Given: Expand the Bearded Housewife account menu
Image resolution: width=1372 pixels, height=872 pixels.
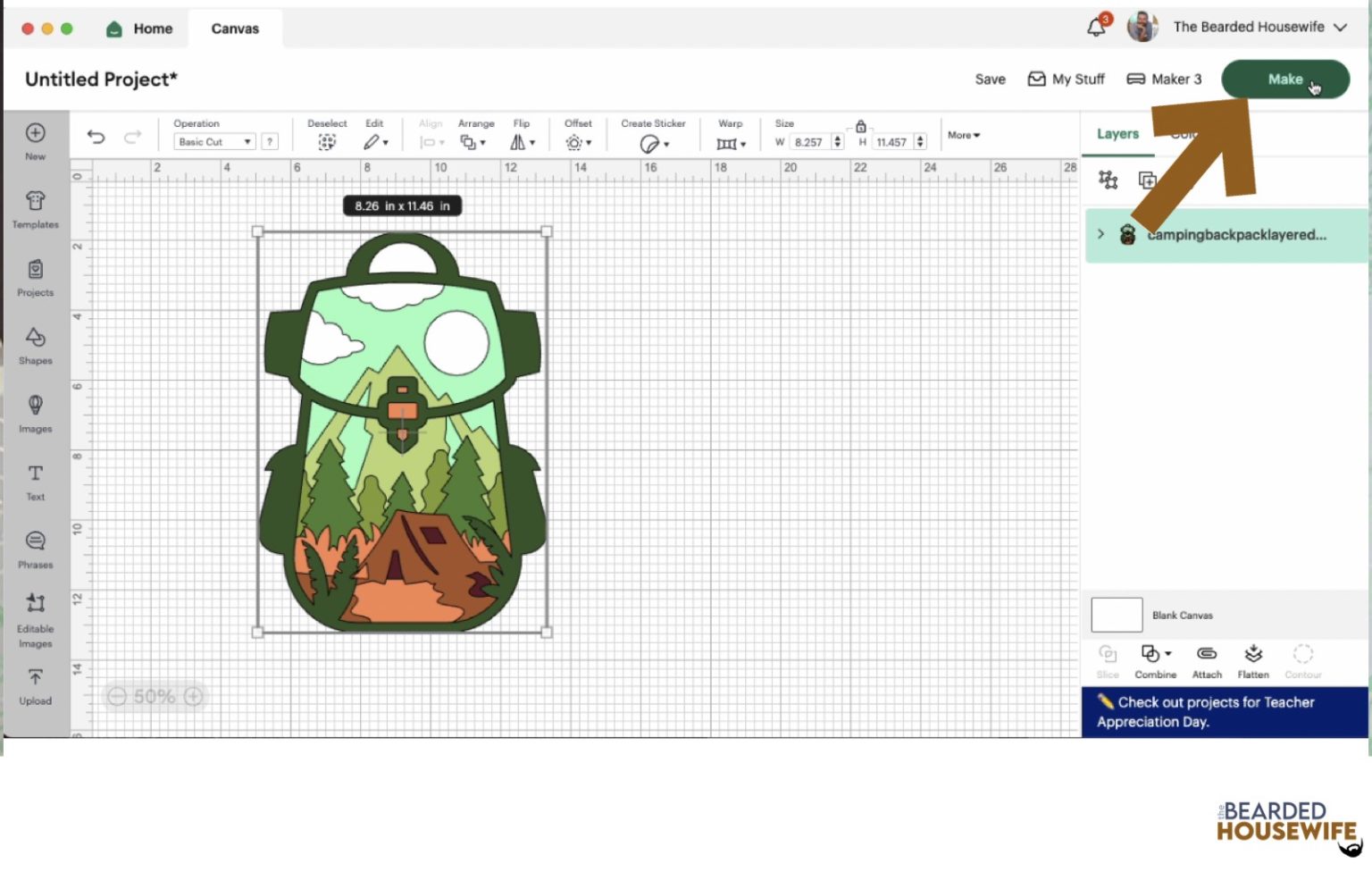Looking at the screenshot, I should click(1340, 28).
